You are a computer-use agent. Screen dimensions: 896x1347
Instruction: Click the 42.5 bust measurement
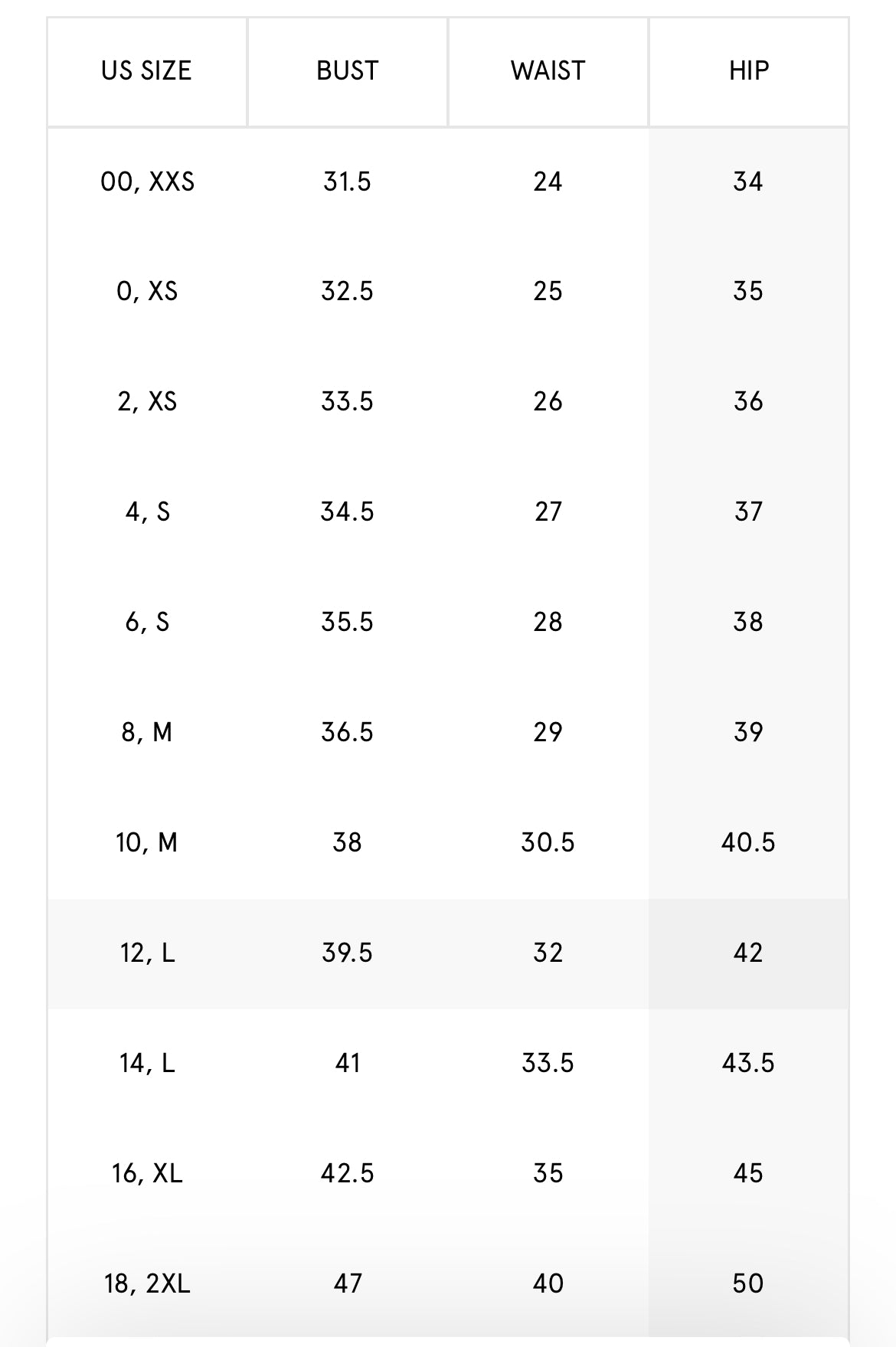347,1173
